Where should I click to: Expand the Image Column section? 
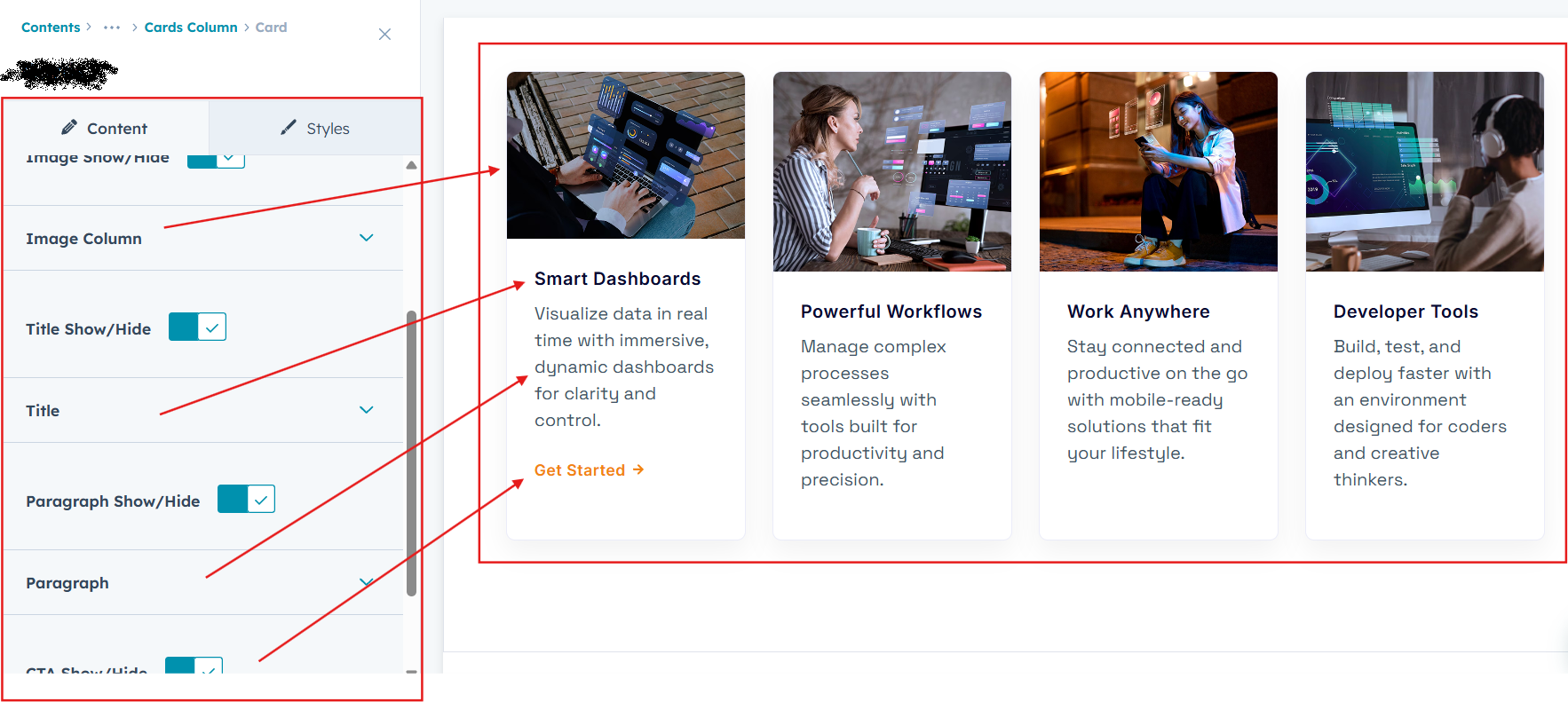(x=366, y=238)
